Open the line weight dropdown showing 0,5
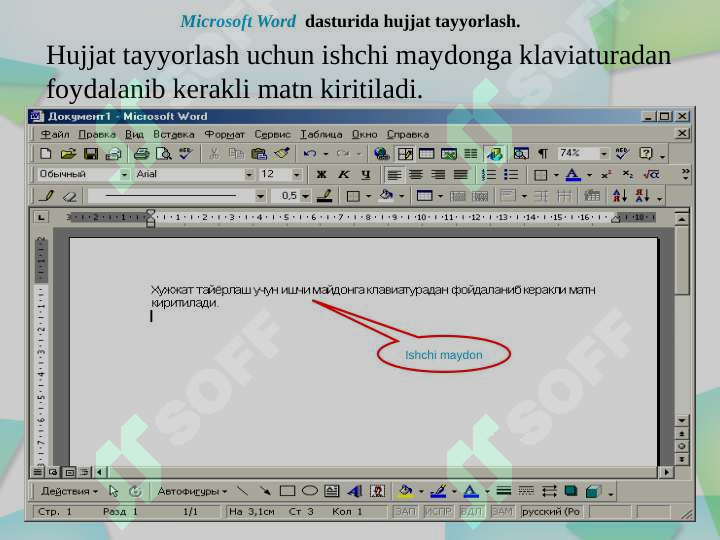The width and height of the screenshot is (720, 540). (x=305, y=196)
